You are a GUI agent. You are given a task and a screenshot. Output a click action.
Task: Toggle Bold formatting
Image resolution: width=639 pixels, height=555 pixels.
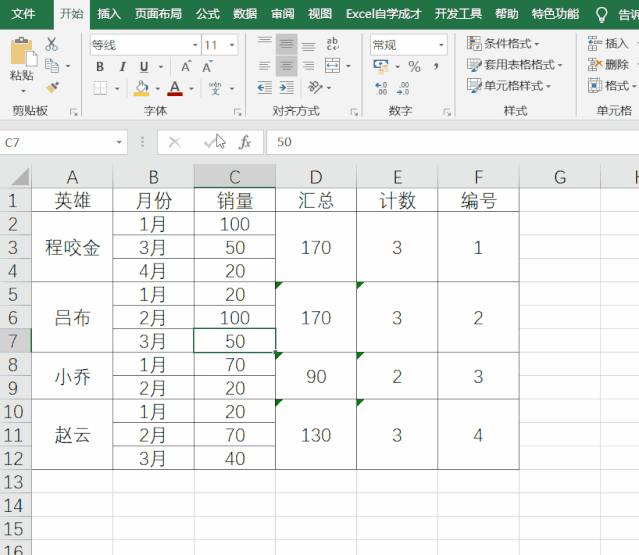(100, 66)
